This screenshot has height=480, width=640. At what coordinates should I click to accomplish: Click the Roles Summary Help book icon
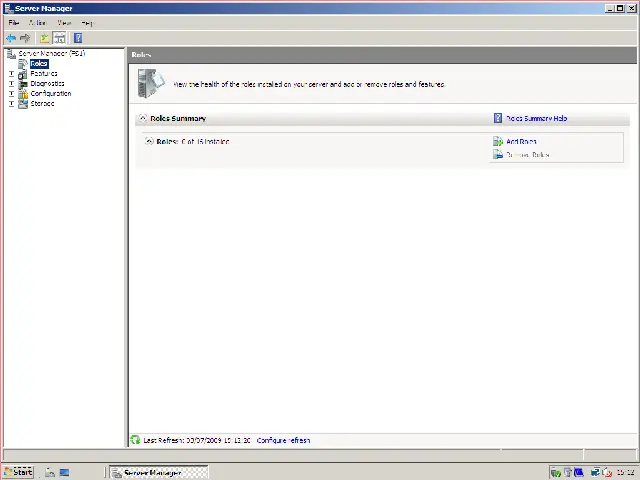coord(498,118)
